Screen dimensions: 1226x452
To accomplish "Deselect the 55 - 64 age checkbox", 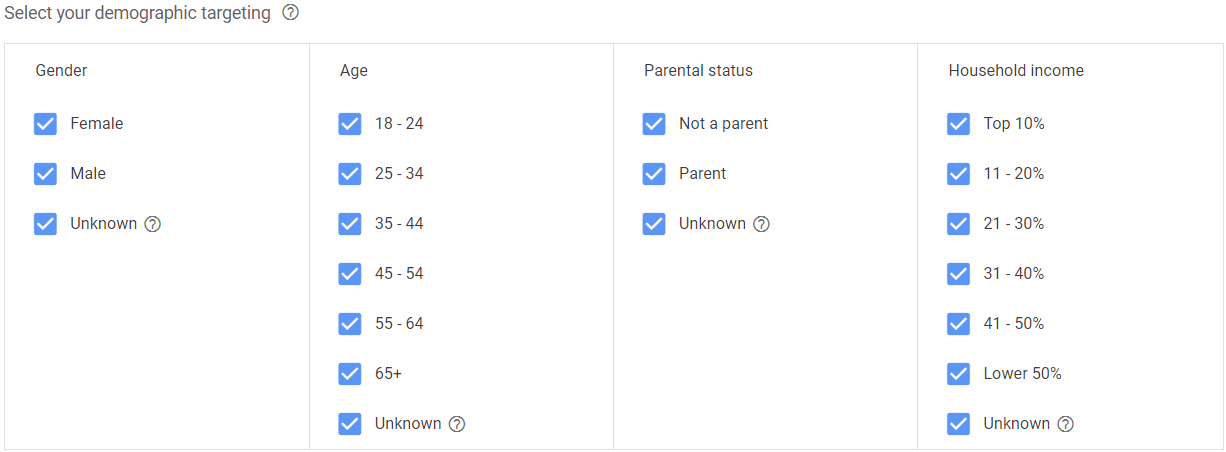I will [350, 324].
